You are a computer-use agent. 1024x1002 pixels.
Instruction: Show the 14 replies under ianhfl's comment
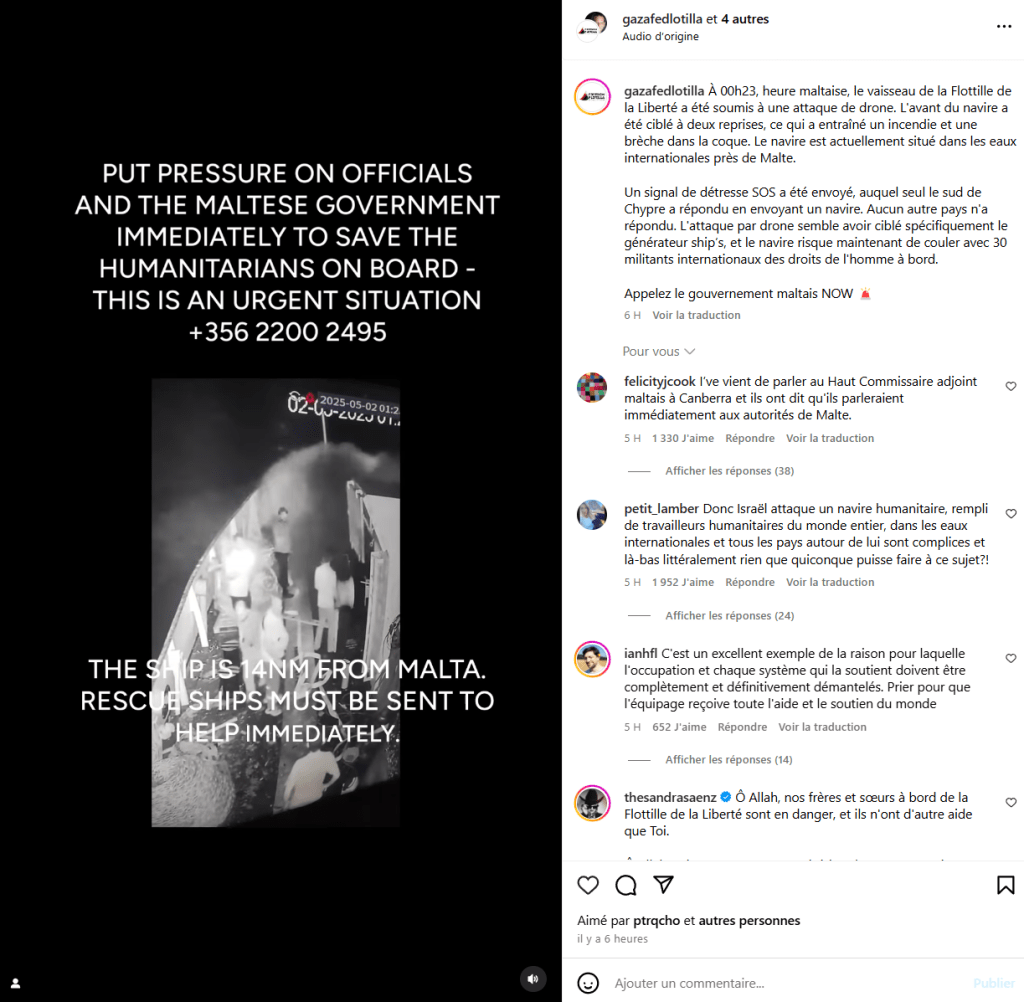pyautogui.click(x=729, y=760)
